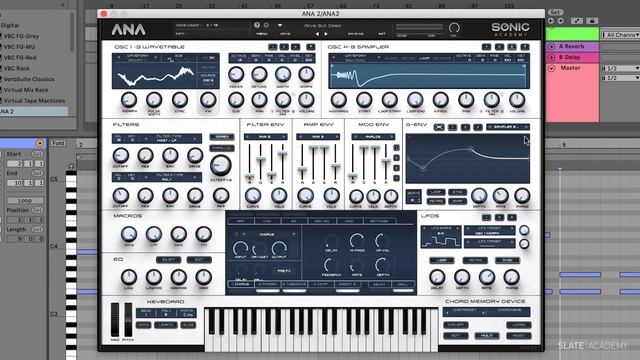Select oscillator 1 button in OSC 1-3 Wavetable
This screenshot has width=640, height=360.
coord(273,47)
